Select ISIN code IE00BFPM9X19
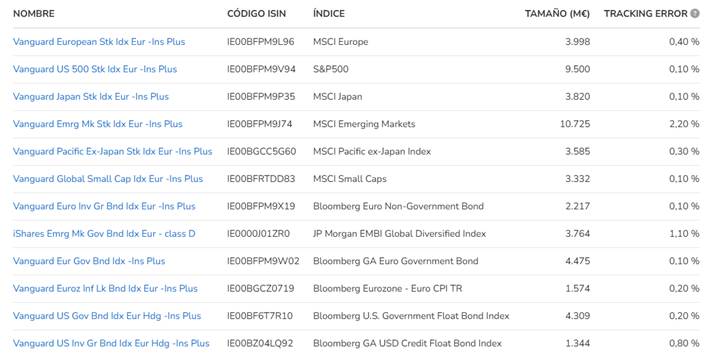The width and height of the screenshot is (709, 362). pyautogui.click(x=261, y=207)
